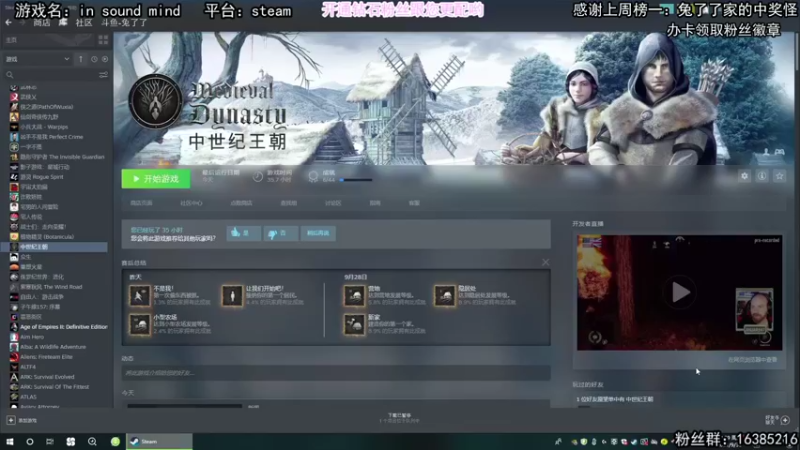Click the controller support icon on banner
The height and width of the screenshot is (450, 800).
coord(780,152)
